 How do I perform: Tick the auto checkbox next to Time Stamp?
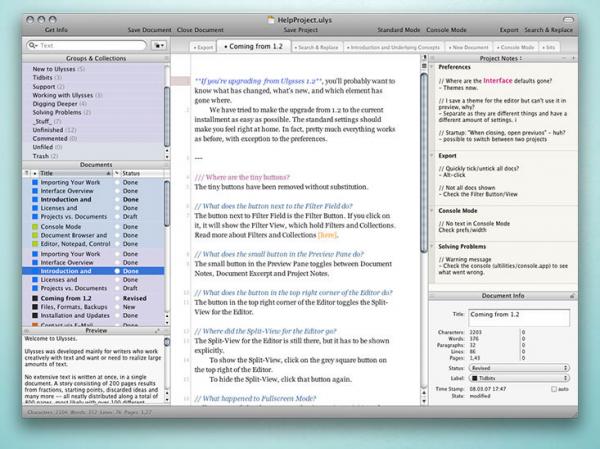[554, 389]
